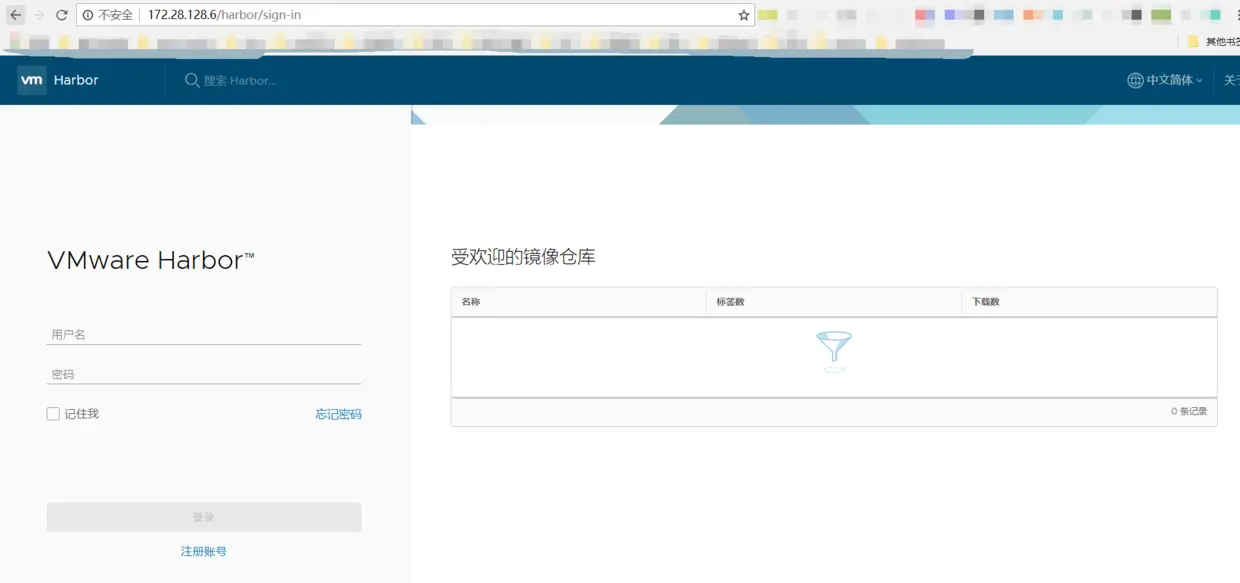Screen dimensions: 1240x583
Task: Reload the page with the refresh icon
Action: [x=62, y=15]
